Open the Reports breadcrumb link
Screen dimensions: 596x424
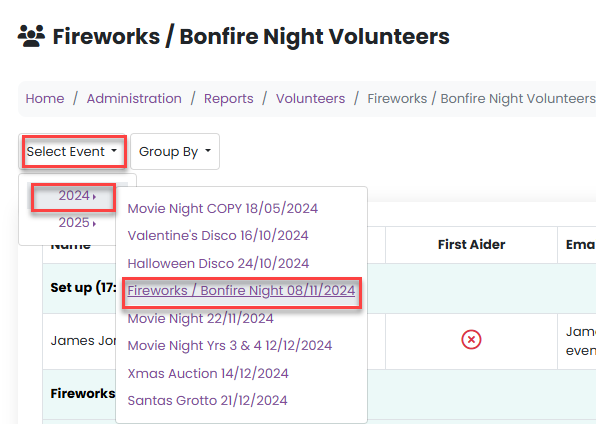point(228,98)
